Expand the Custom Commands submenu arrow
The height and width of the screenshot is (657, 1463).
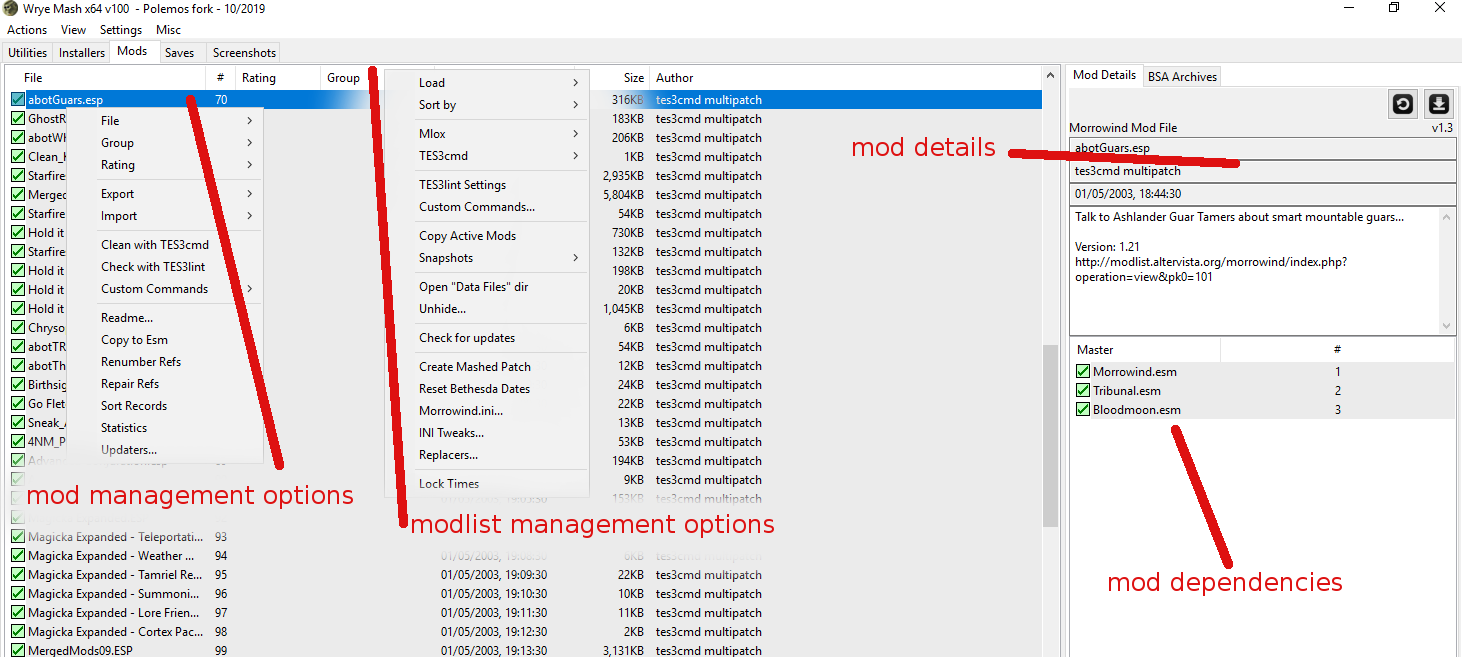(249, 289)
